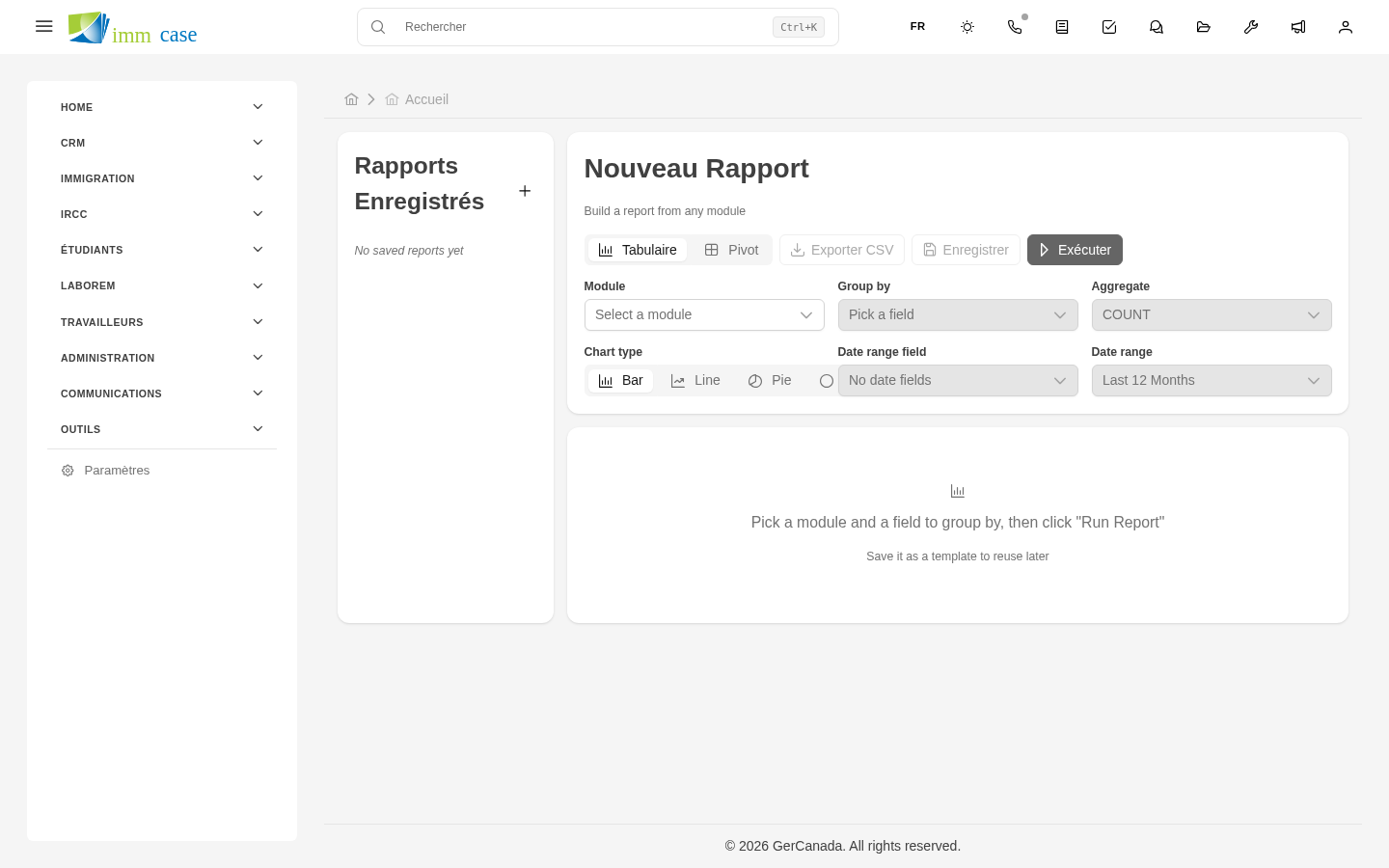Click the settings gear beside Paramètres

tap(68, 471)
